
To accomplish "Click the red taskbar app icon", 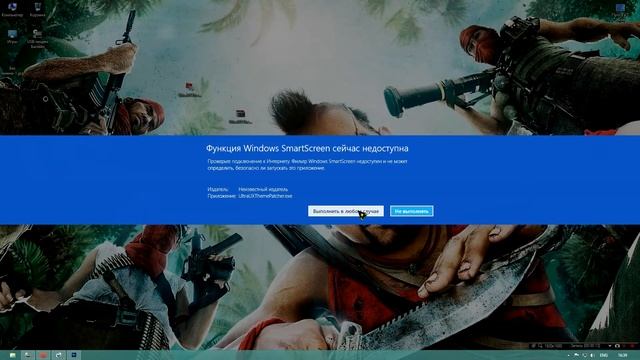I will 43,355.
